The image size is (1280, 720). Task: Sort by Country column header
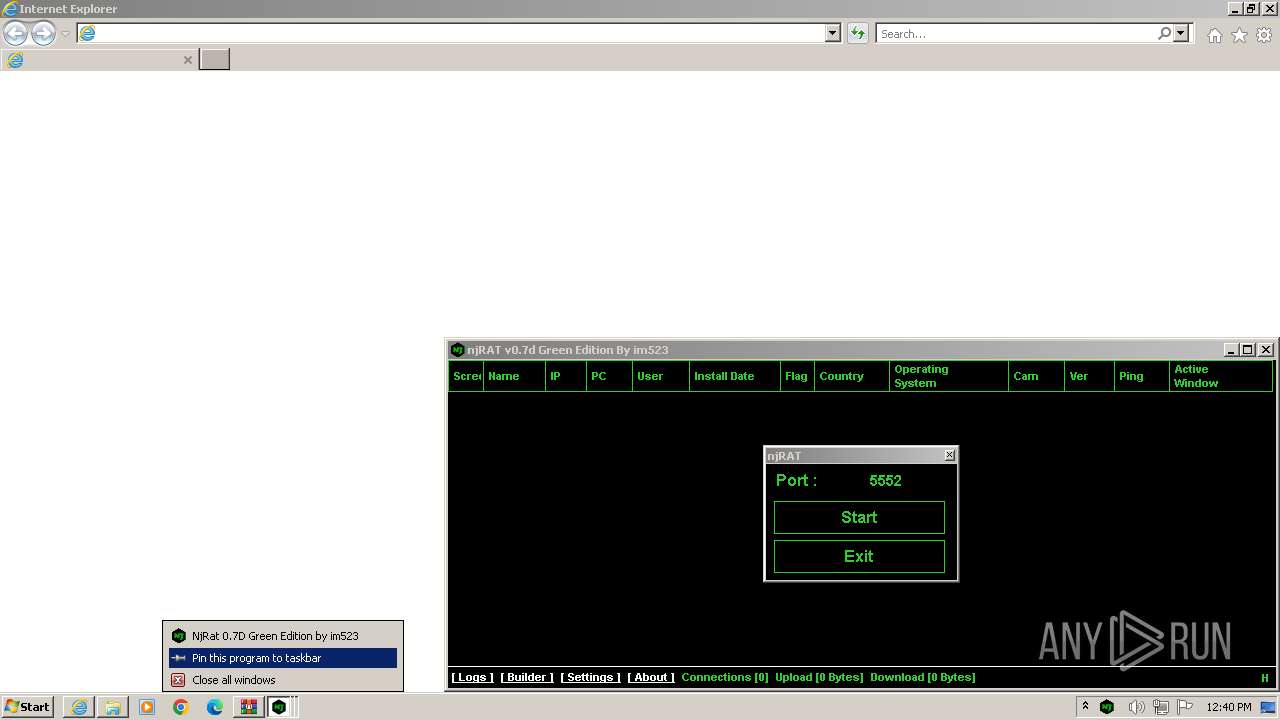coord(852,376)
